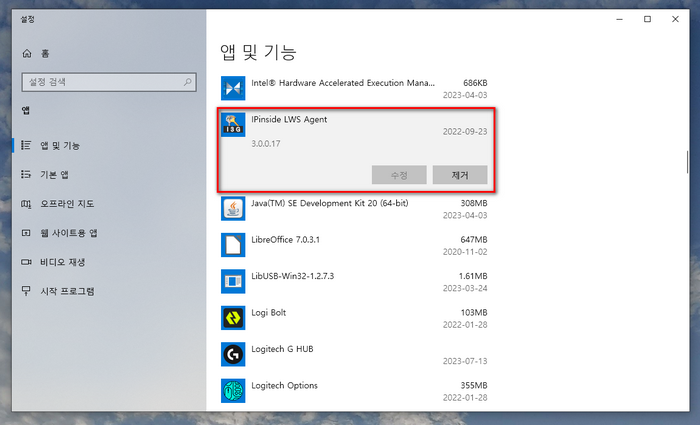The image size is (700, 425).
Task: Minimize the 설정 window
Action: click(620, 19)
